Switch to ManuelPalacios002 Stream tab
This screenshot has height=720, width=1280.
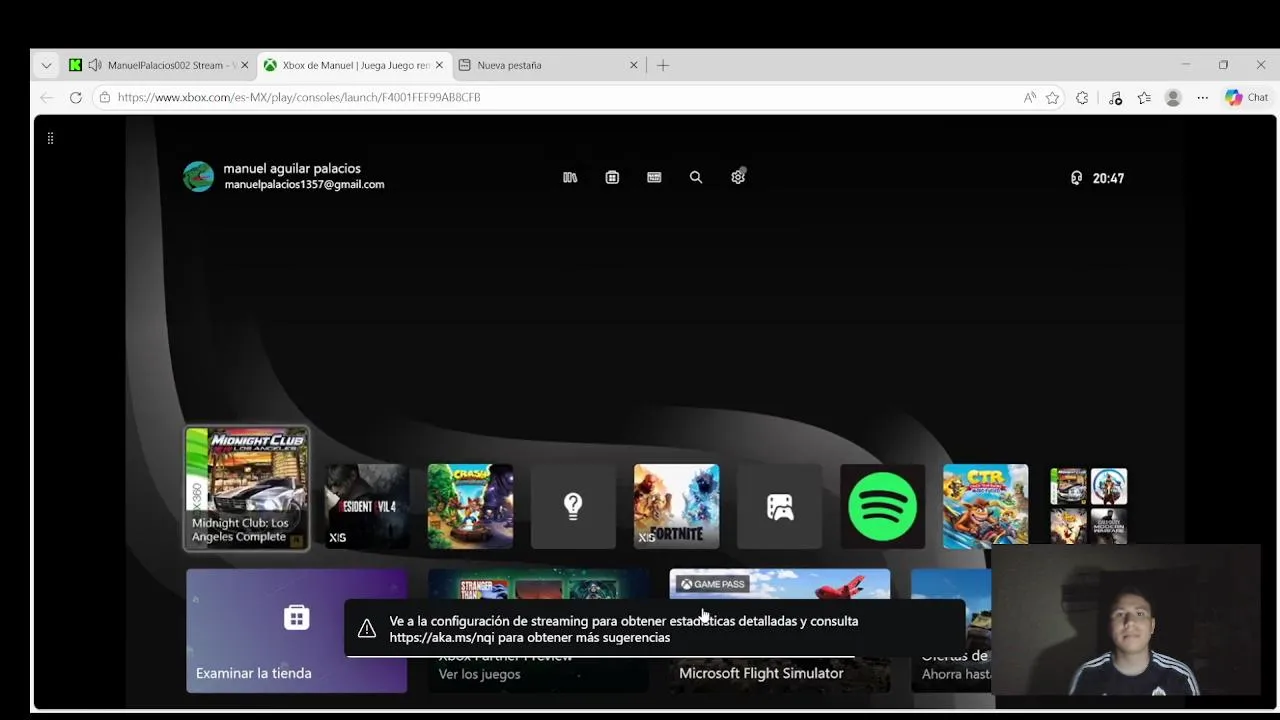[x=160, y=65]
